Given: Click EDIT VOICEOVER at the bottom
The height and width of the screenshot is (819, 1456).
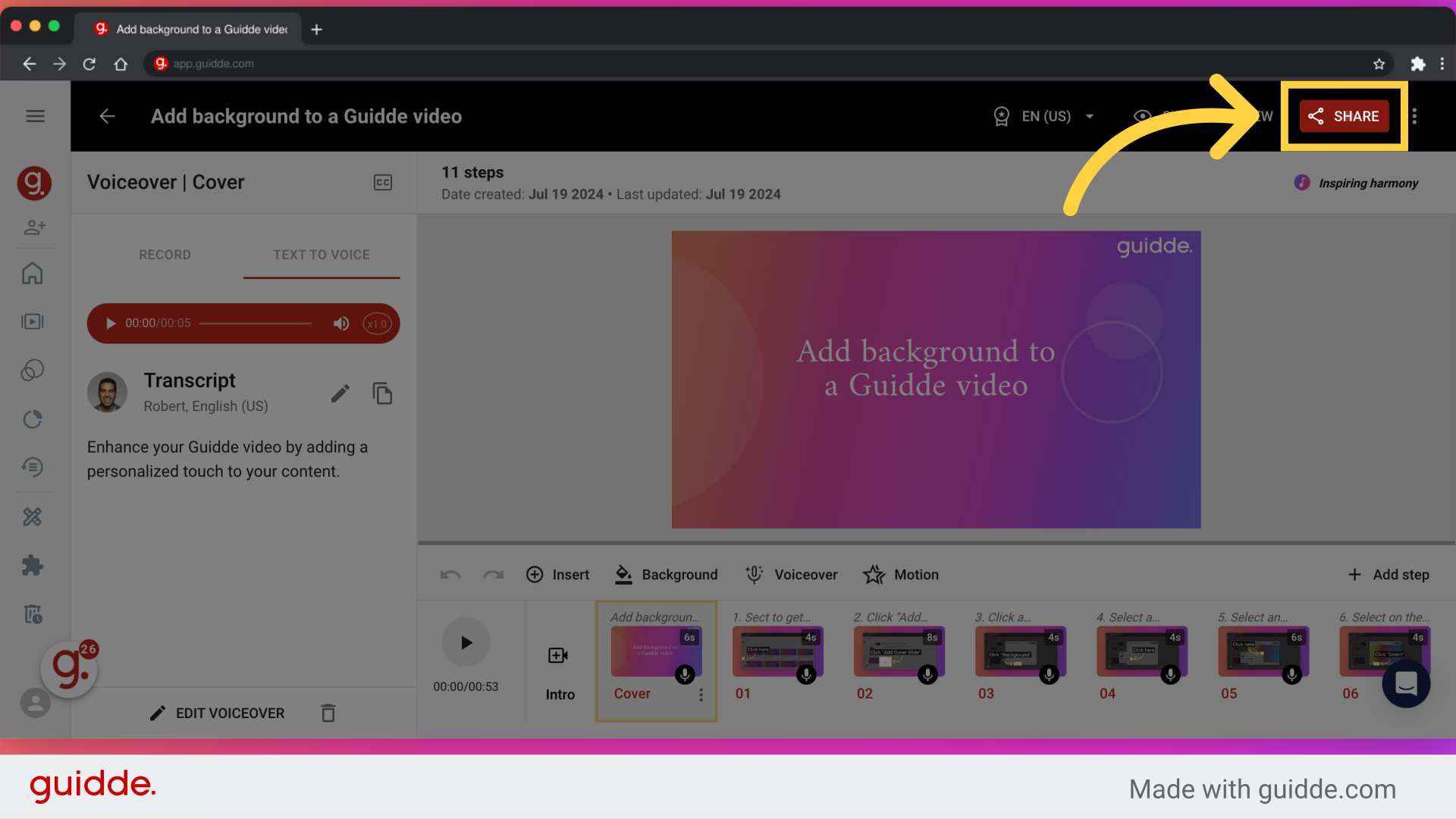Looking at the screenshot, I should coord(217,713).
